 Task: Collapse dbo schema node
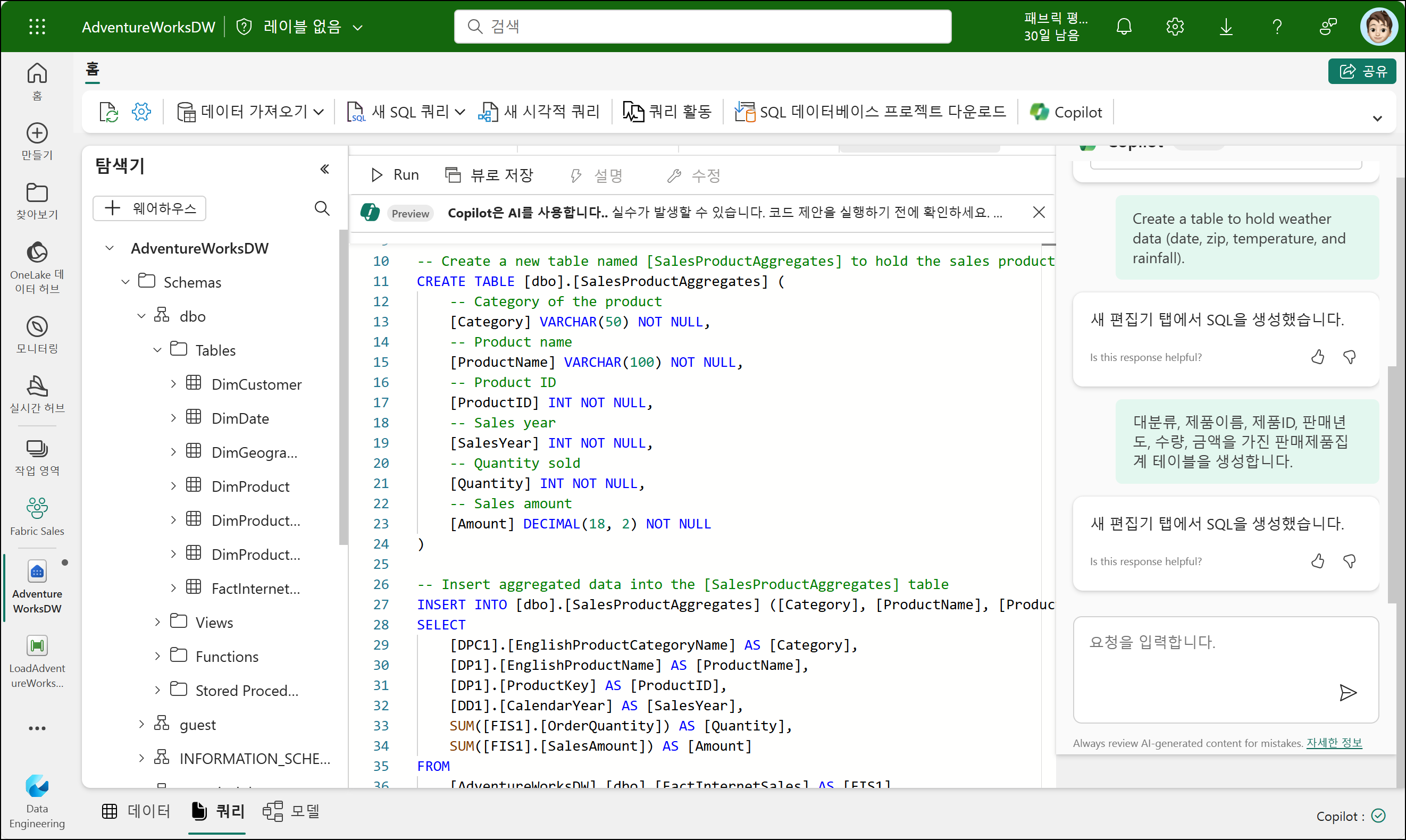(141, 316)
